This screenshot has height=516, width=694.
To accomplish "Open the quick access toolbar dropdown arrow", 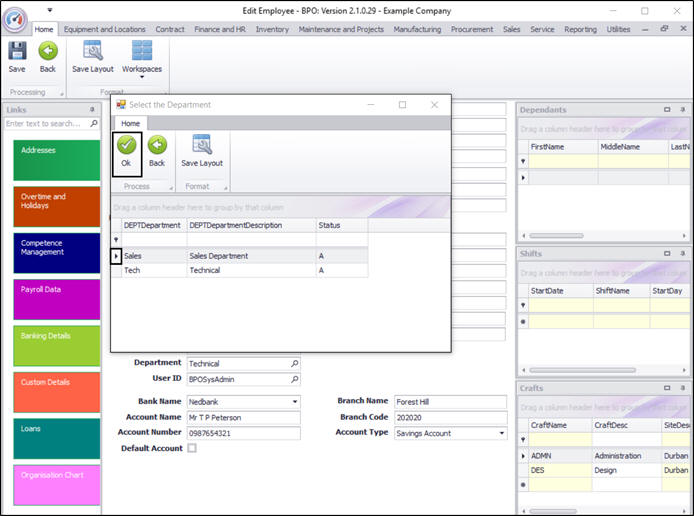I will [50, 10].
